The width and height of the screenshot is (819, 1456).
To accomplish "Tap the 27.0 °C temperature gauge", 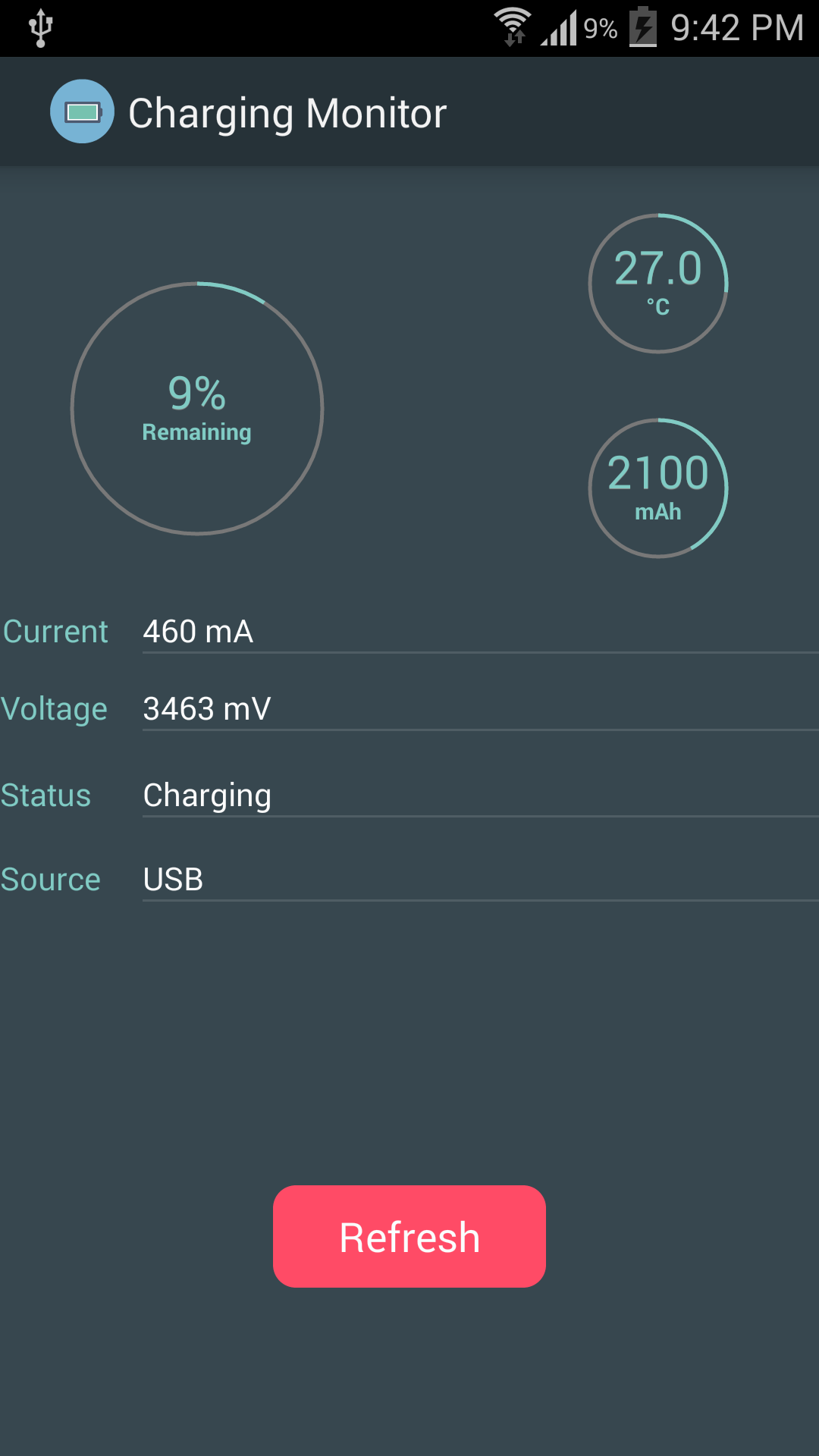I will click(x=658, y=284).
